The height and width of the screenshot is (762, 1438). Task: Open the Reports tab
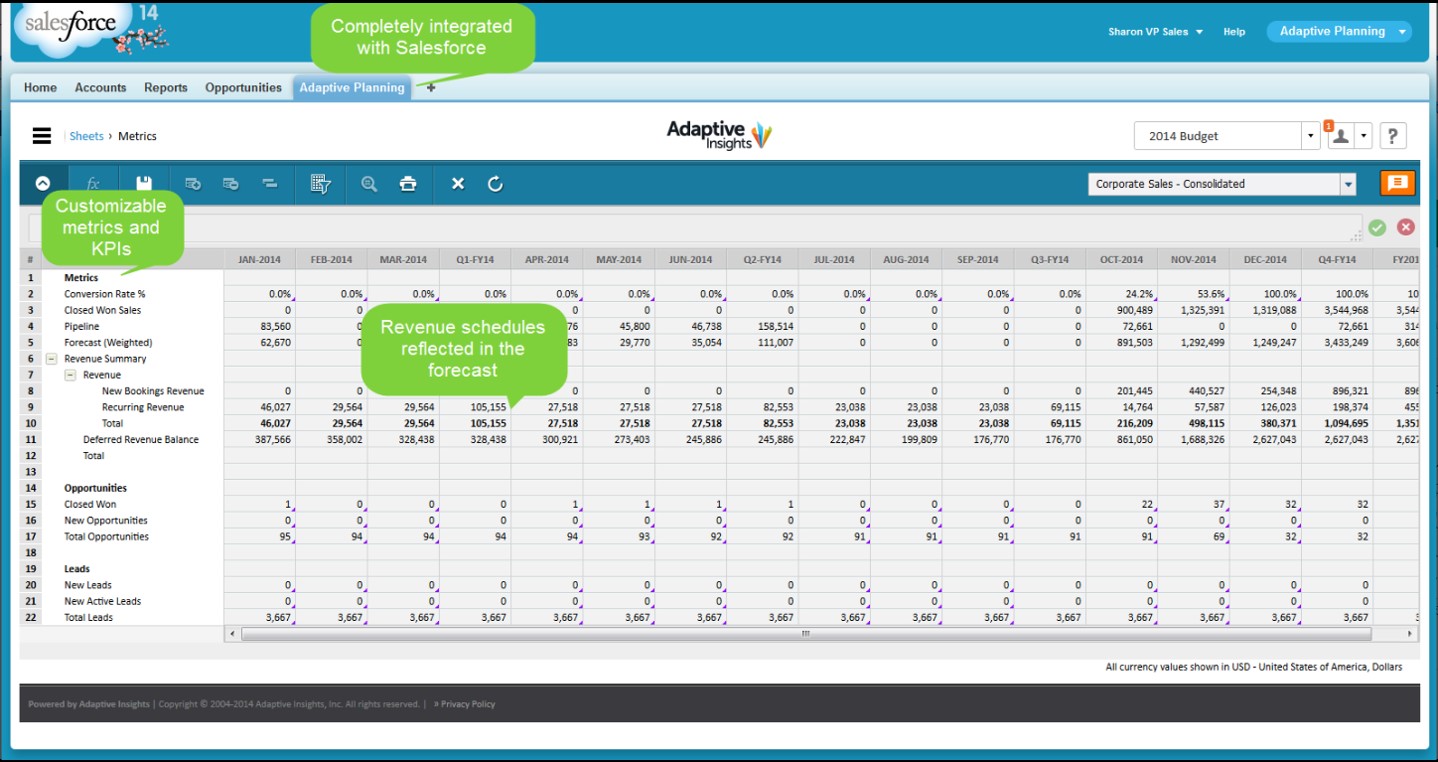coord(165,88)
